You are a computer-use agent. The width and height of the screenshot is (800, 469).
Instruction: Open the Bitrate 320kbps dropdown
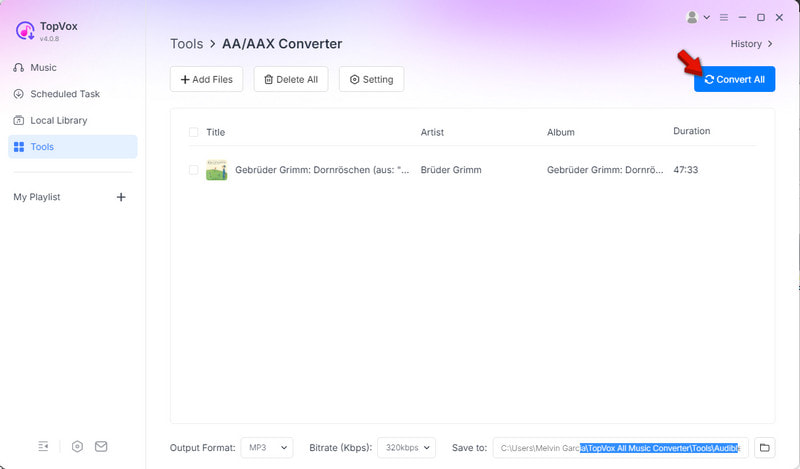coord(407,448)
